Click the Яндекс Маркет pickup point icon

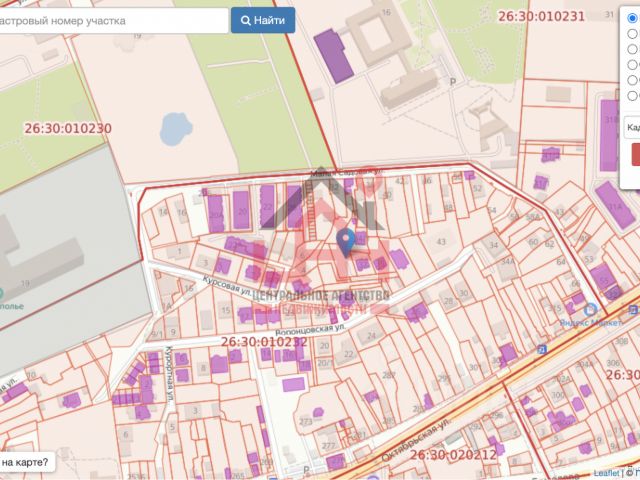(x=590, y=310)
